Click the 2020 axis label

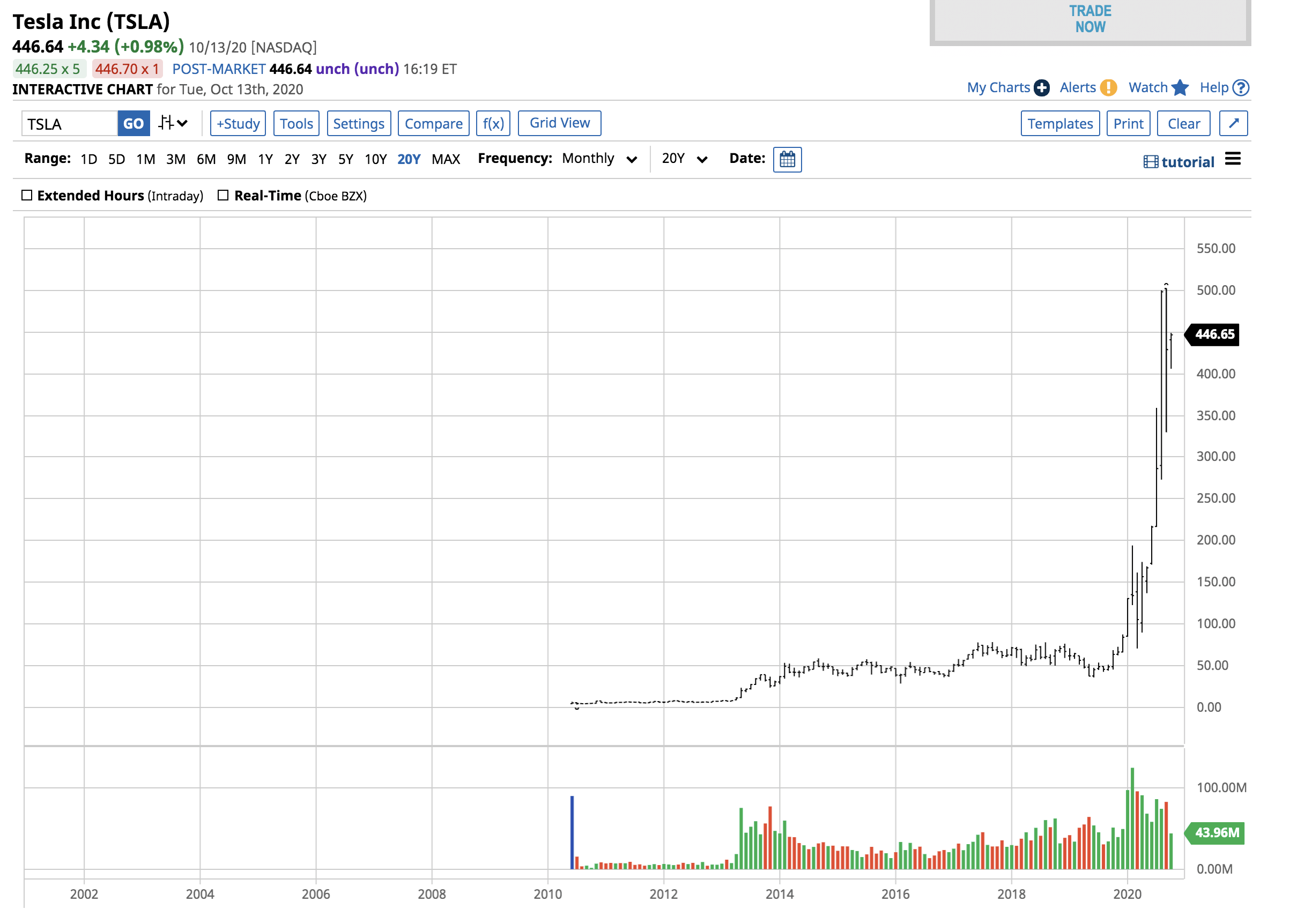(1128, 894)
